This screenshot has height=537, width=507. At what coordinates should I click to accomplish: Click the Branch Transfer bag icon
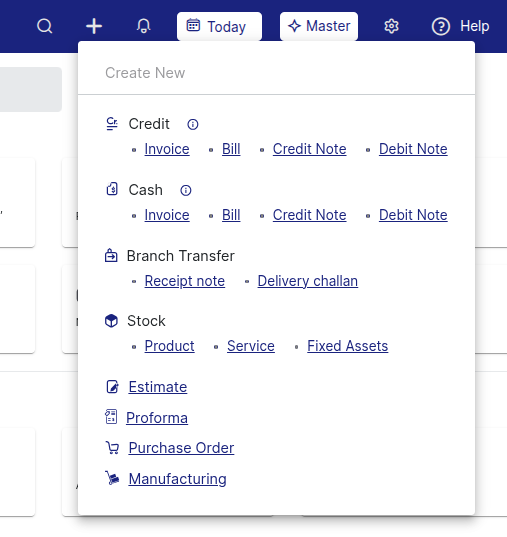(111, 255)
